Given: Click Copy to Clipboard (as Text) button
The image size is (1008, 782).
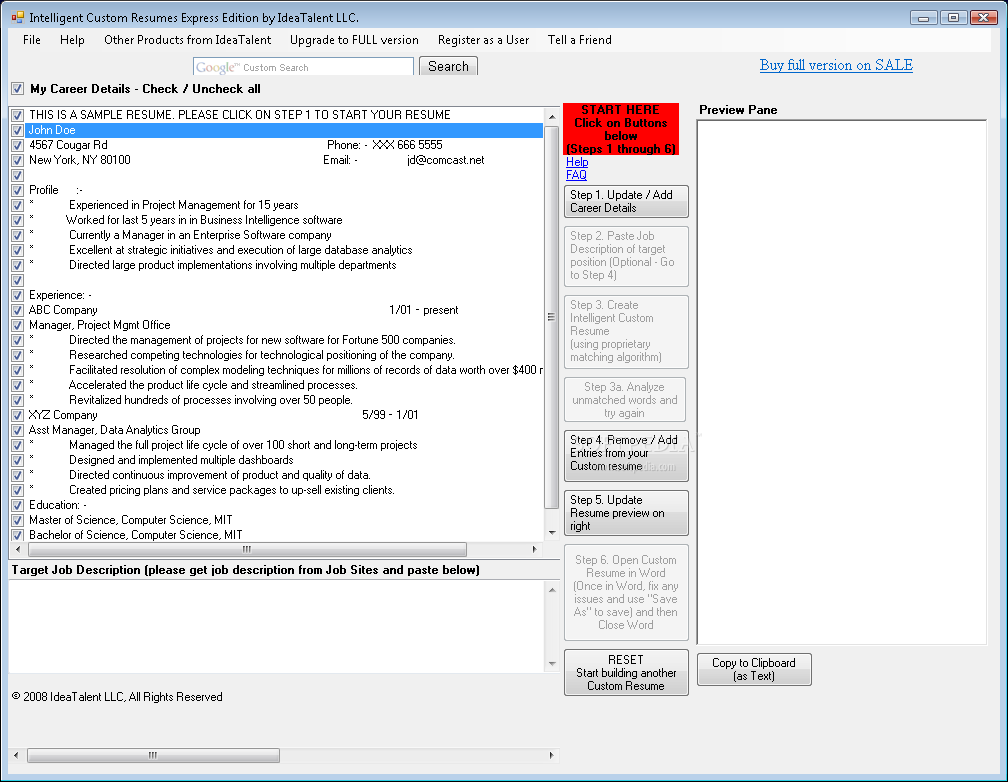Looking at the screenshot, I should [x=754, y=669].
